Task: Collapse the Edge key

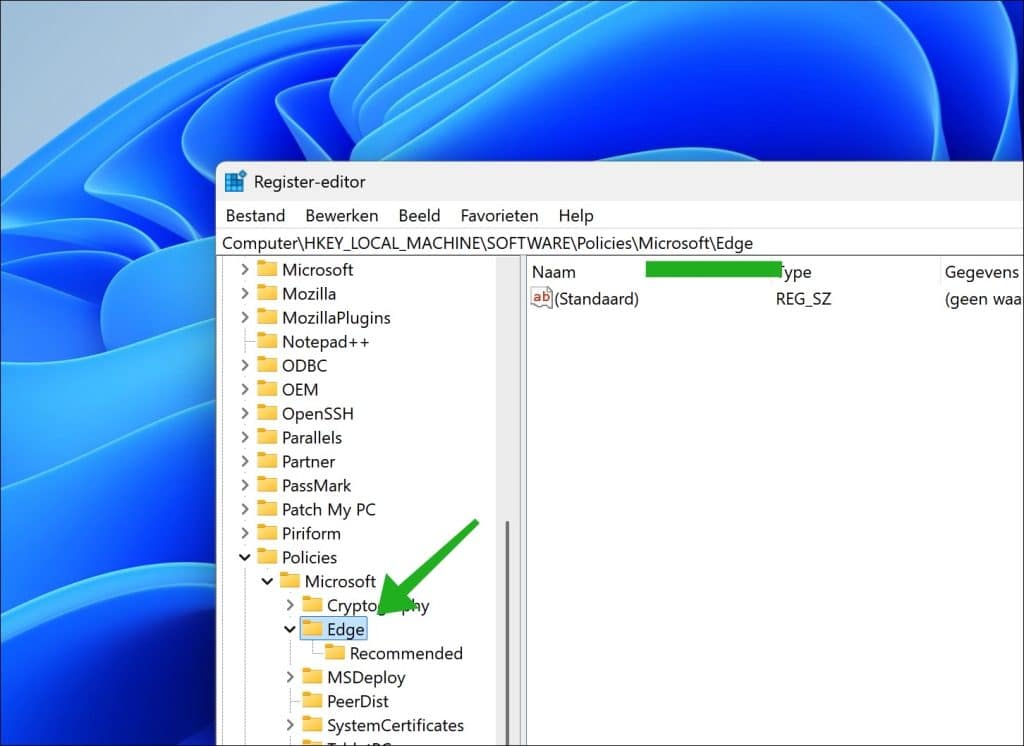Action: coord(290,629)
